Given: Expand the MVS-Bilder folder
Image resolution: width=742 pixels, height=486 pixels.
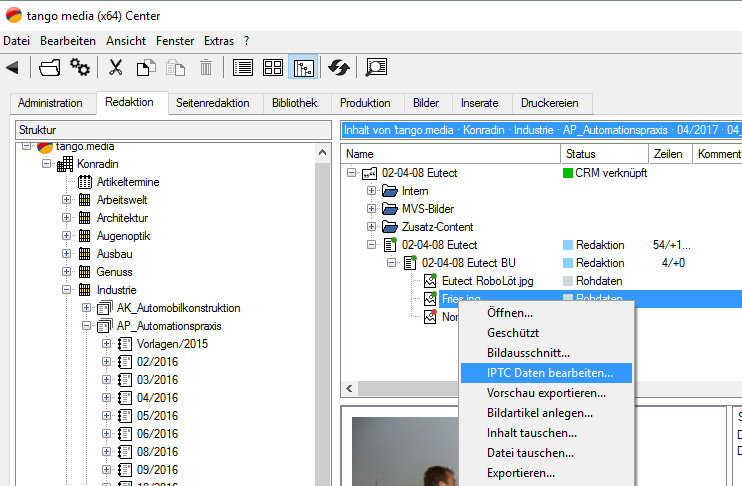Looking at the screenshot, I should pos(371,209).
